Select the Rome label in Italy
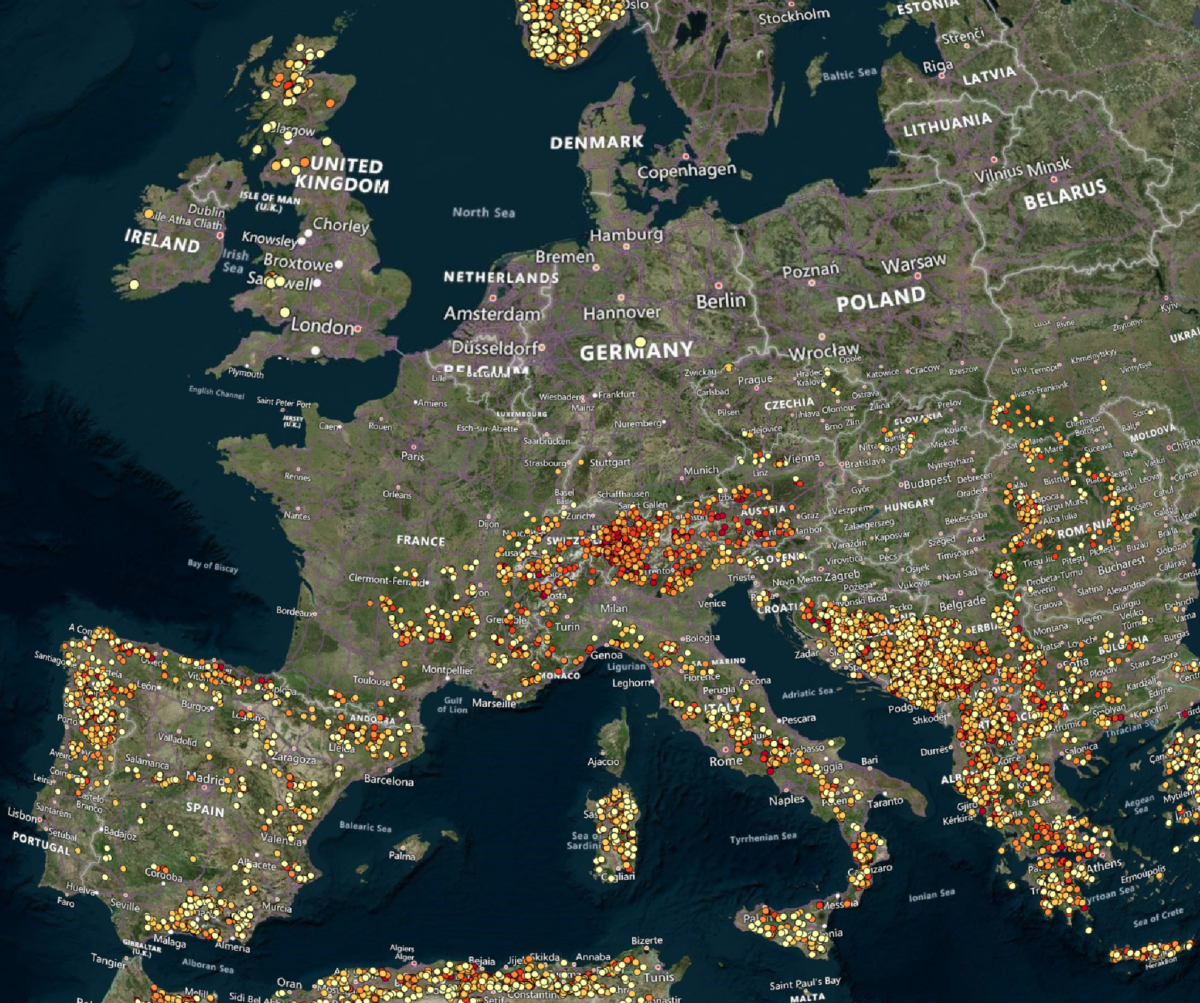The height and width of the screenshot is (1003, 1200). click(x=724, y=762)
